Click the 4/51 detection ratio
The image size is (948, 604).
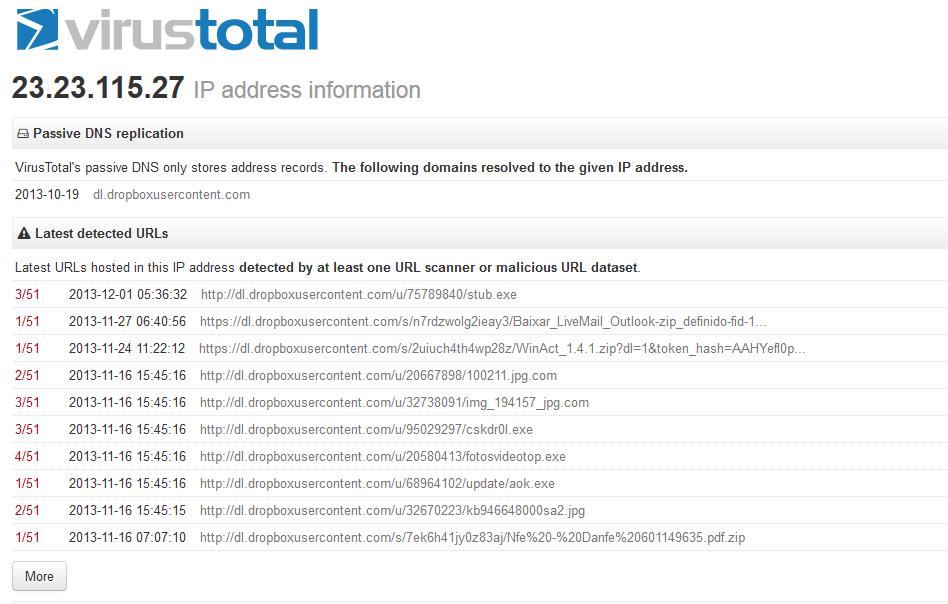click(x=27, y=457)
